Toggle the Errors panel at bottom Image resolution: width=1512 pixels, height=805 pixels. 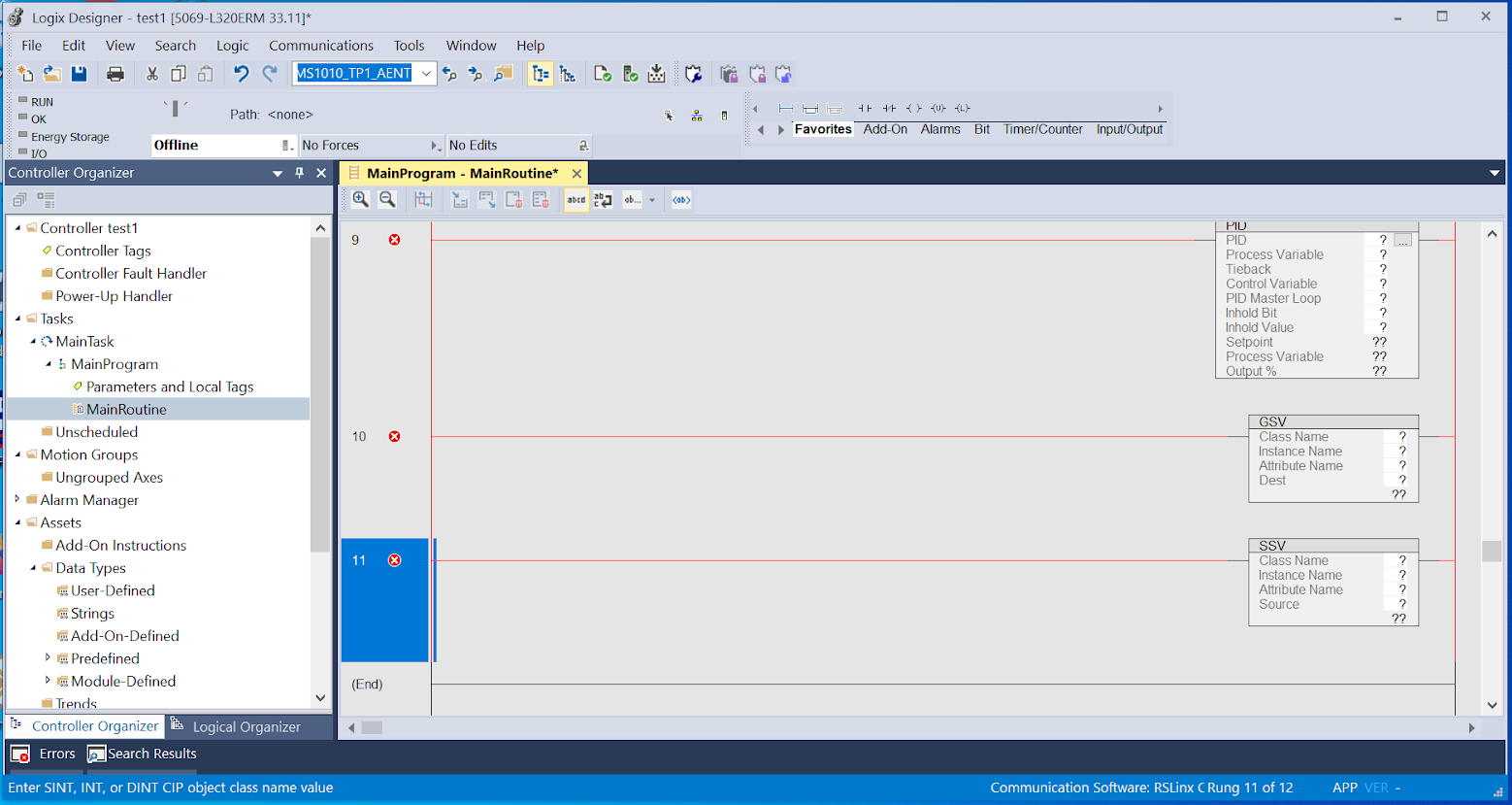pyautogui.click(x=47, y=753)
